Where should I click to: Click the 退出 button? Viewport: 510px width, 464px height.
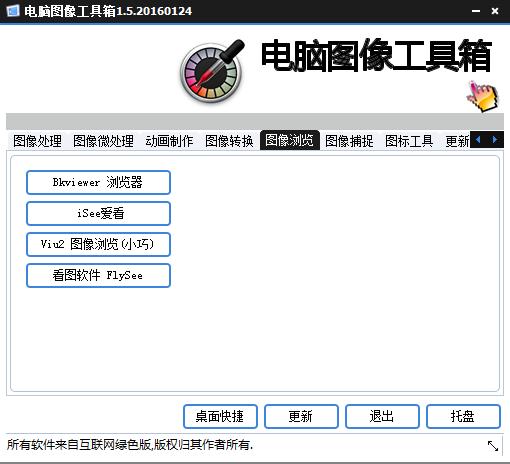(382, 416)
